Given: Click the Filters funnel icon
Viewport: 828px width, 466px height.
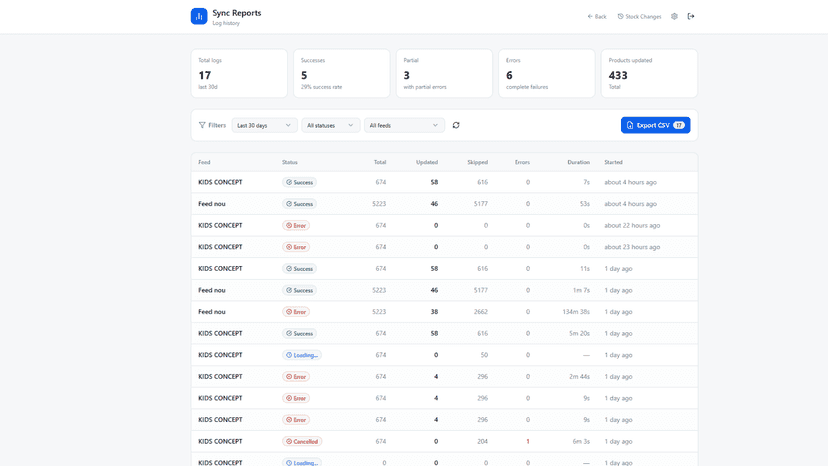Looking at the screenshot, I should [x=202, y=125].
